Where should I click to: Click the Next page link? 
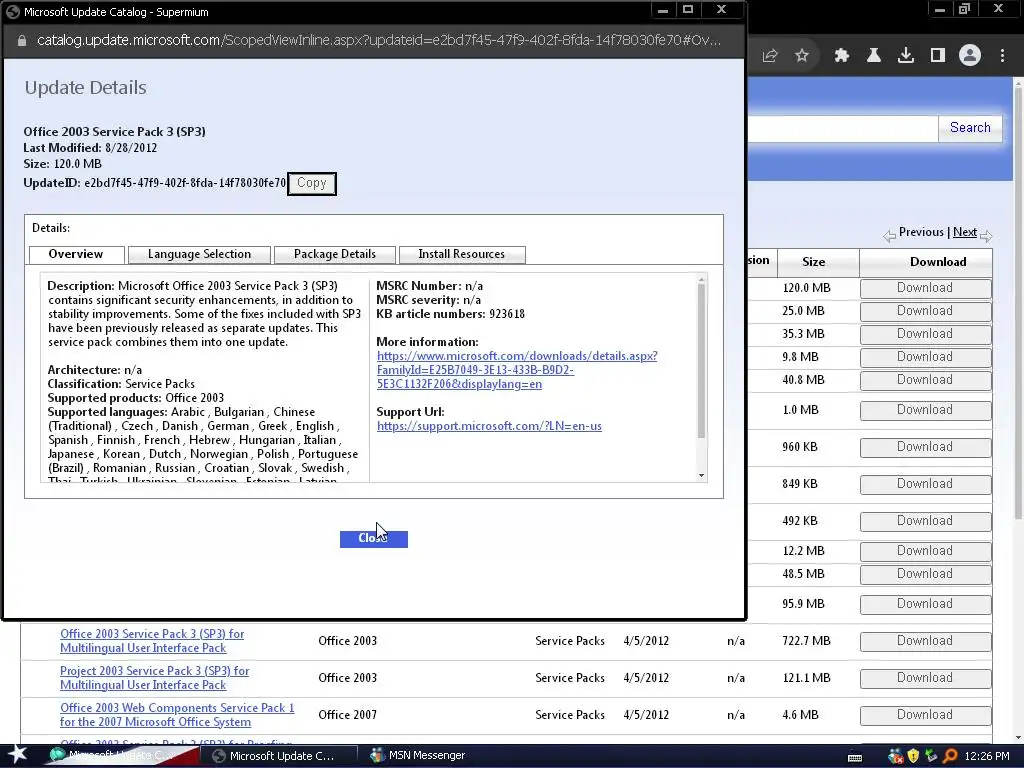coord(965,232)
